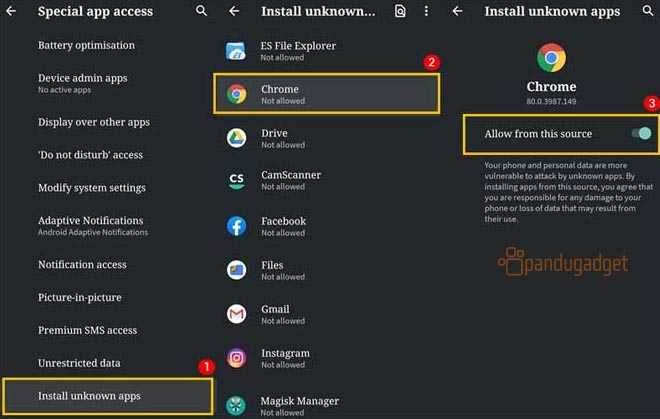Click the Allow from this source label
Image resolution: width=660 pixels, height=419 pixels.
coord(538,134)
